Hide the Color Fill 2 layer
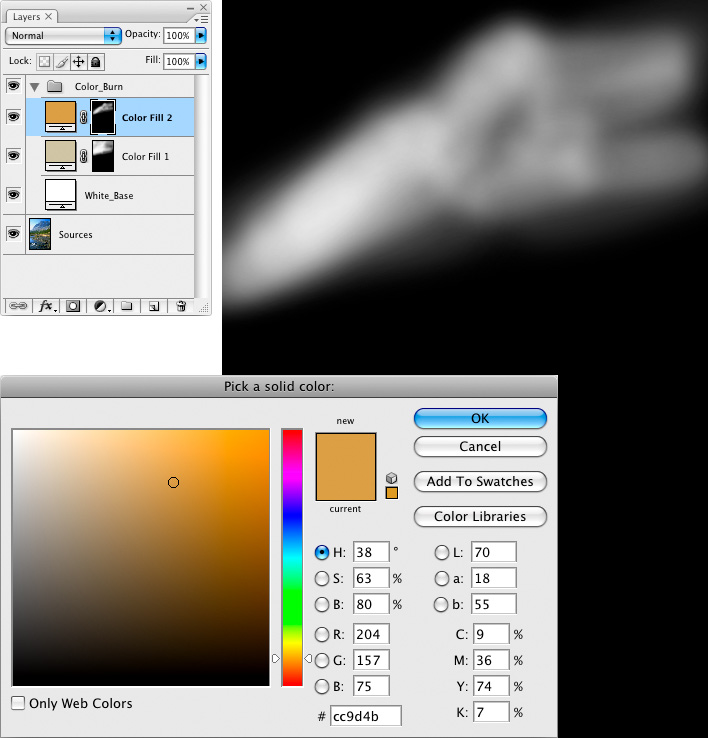708x738 pixels. [x=13, y=117]
